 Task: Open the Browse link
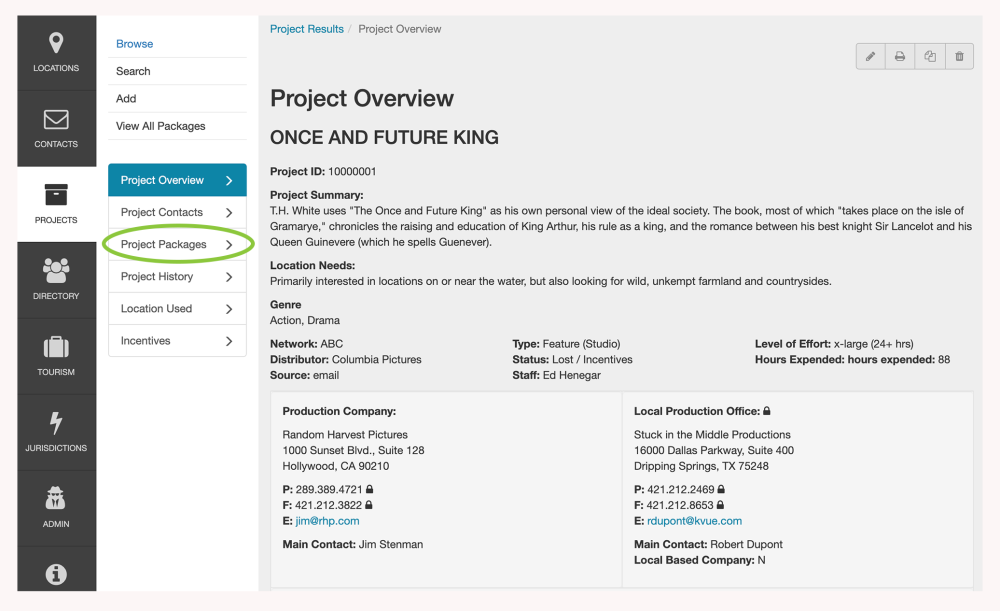point(134,44)
